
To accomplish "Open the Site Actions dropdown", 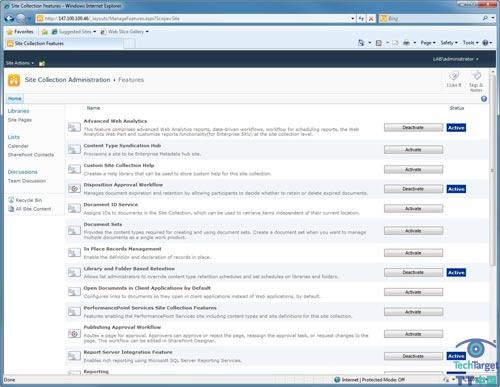I will [20, 63].
